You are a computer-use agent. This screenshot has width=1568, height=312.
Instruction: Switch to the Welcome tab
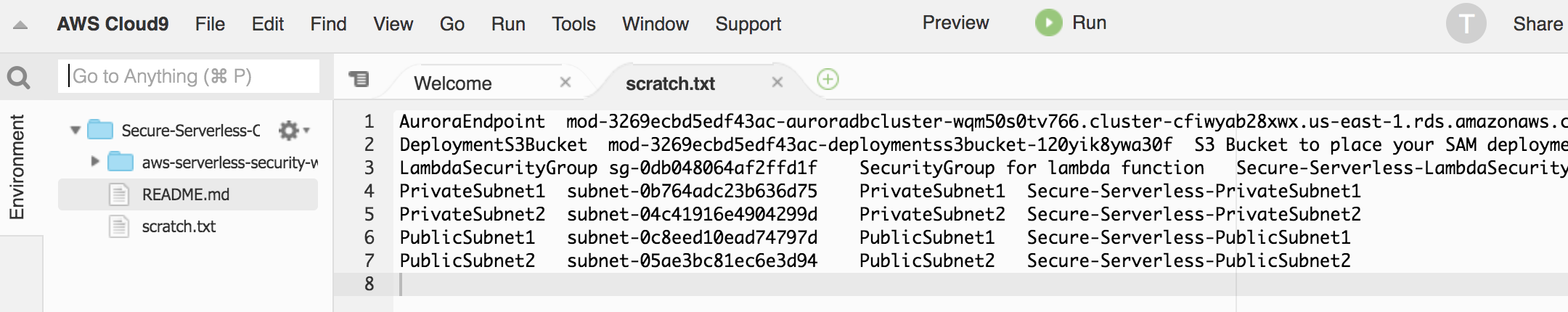(453, 83)
